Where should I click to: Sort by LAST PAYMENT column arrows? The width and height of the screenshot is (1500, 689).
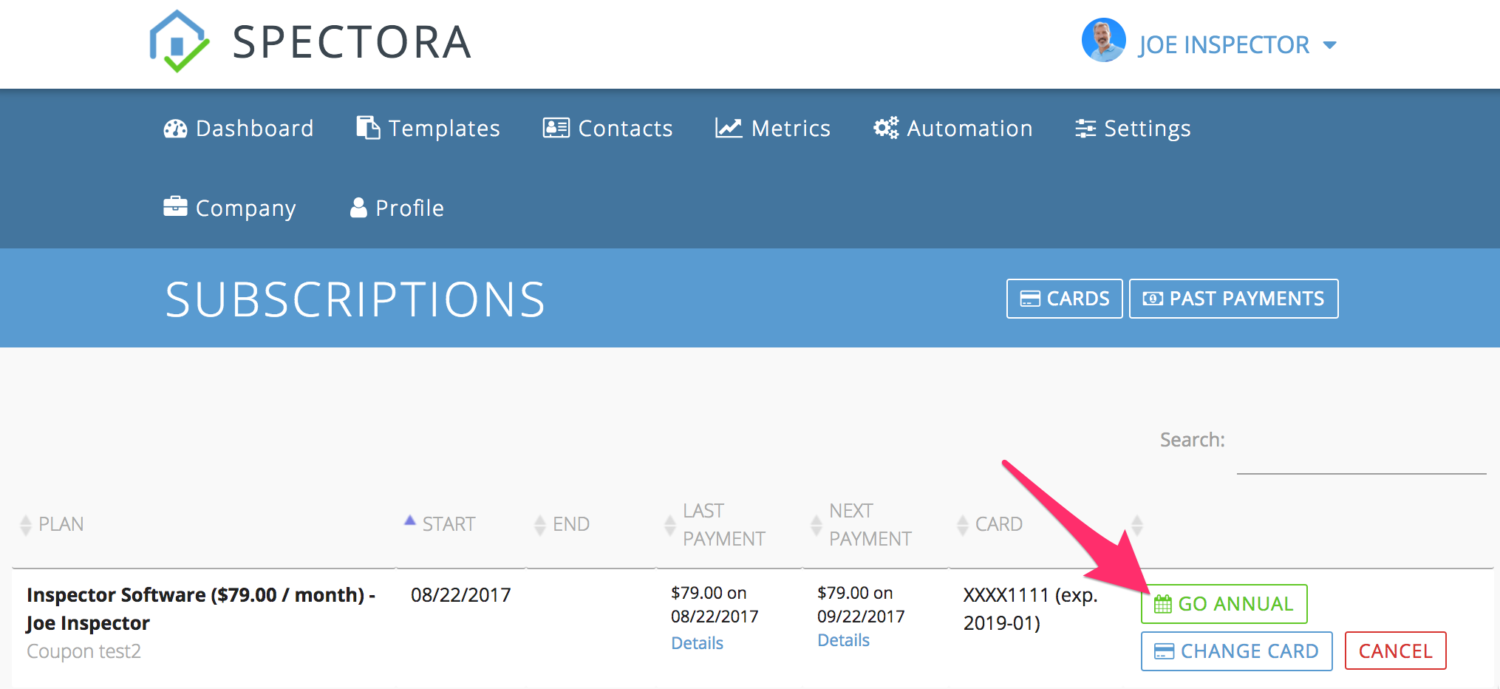(x=670, y=524)
